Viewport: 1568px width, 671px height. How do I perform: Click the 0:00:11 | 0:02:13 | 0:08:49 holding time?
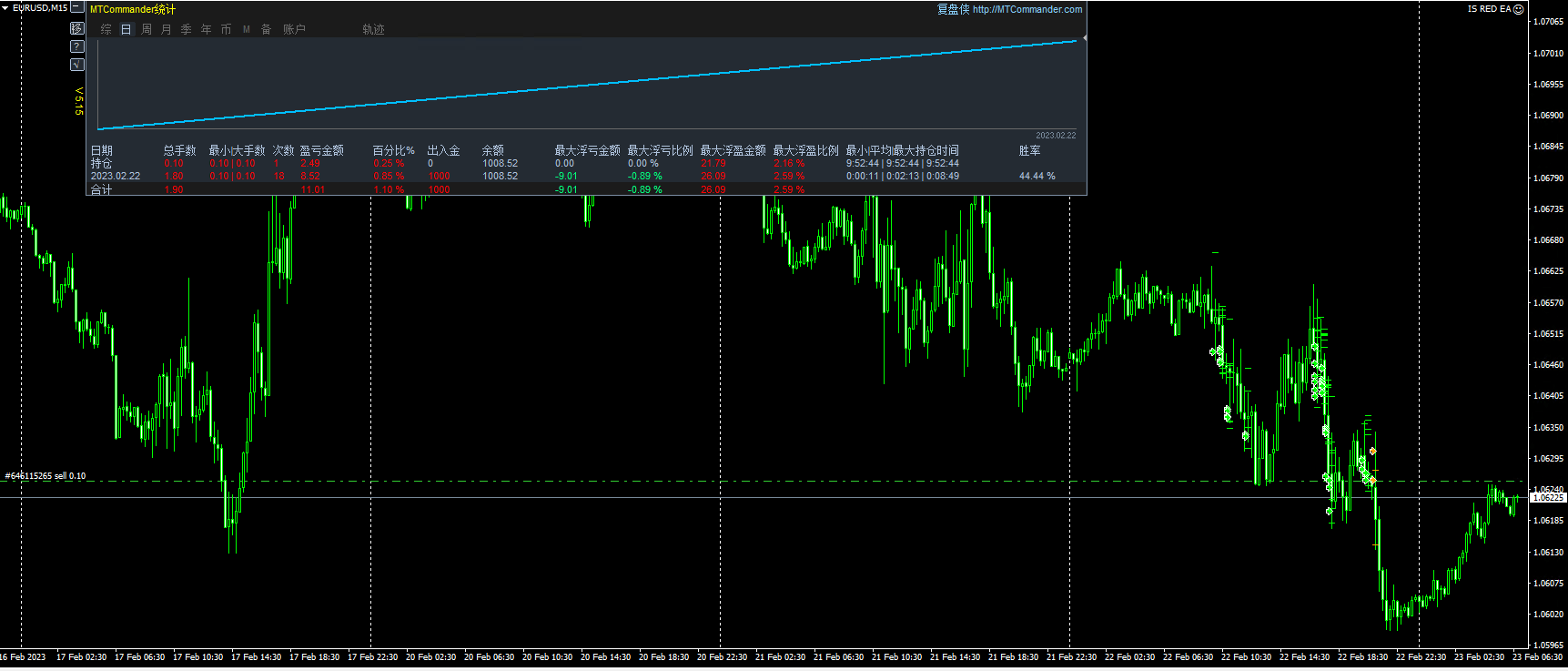pyautogui.click(x=903, y=176)
